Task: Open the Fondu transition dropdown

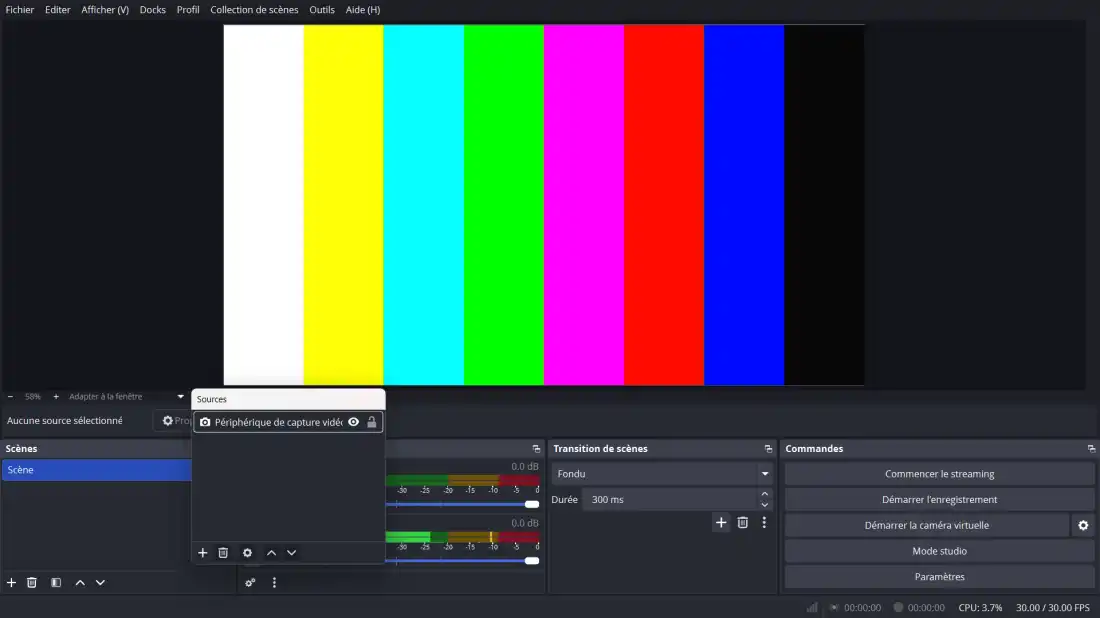Action: 663,474
